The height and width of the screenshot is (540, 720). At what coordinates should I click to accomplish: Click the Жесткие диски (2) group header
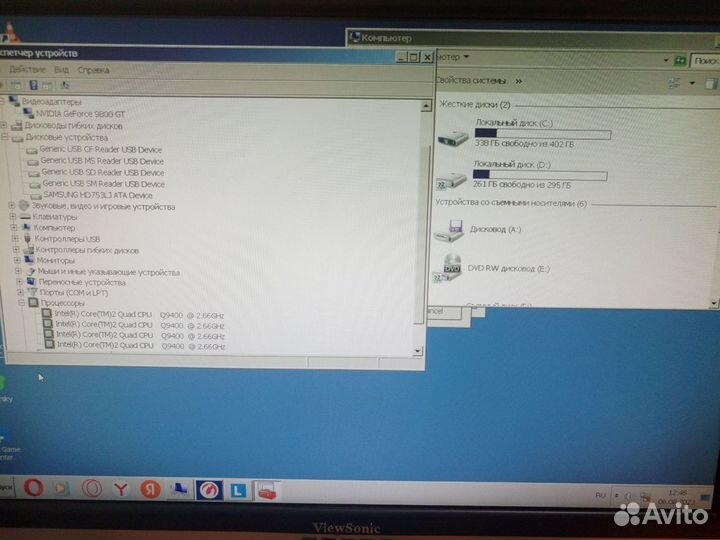tap(475, 104)
